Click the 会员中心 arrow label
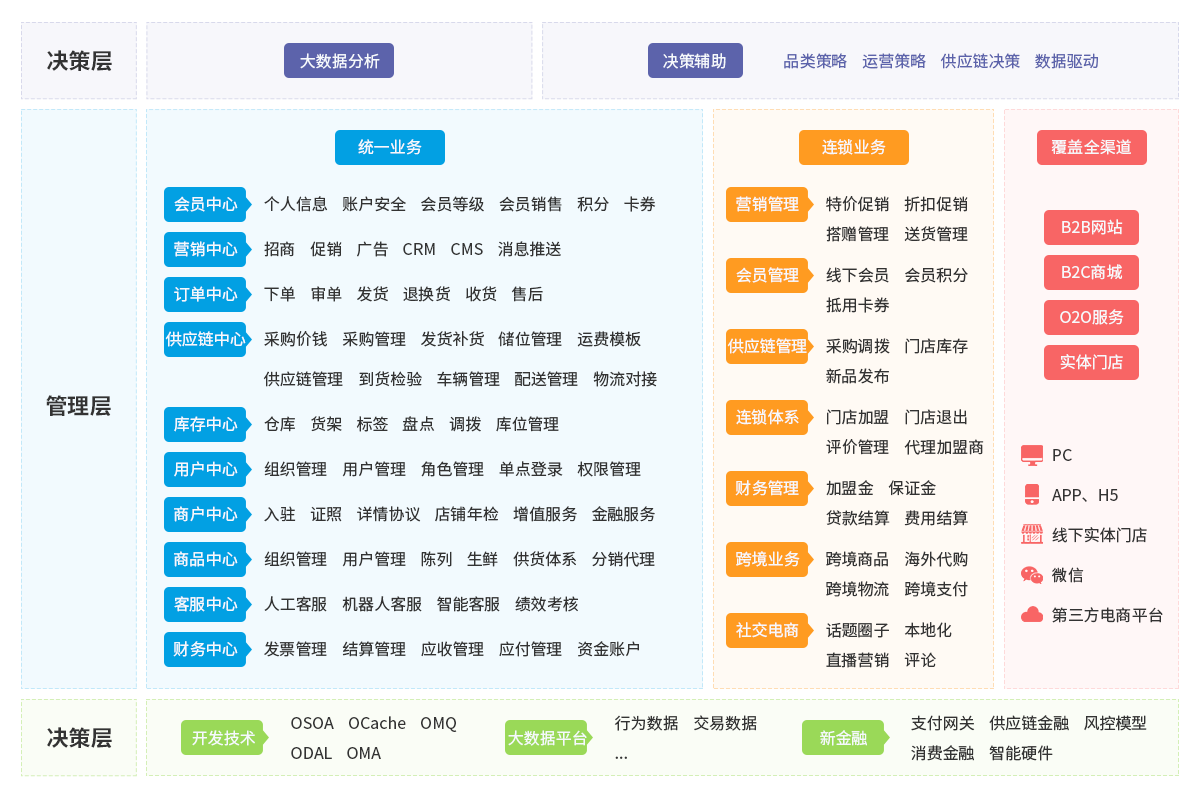 (x=206, y=204)
